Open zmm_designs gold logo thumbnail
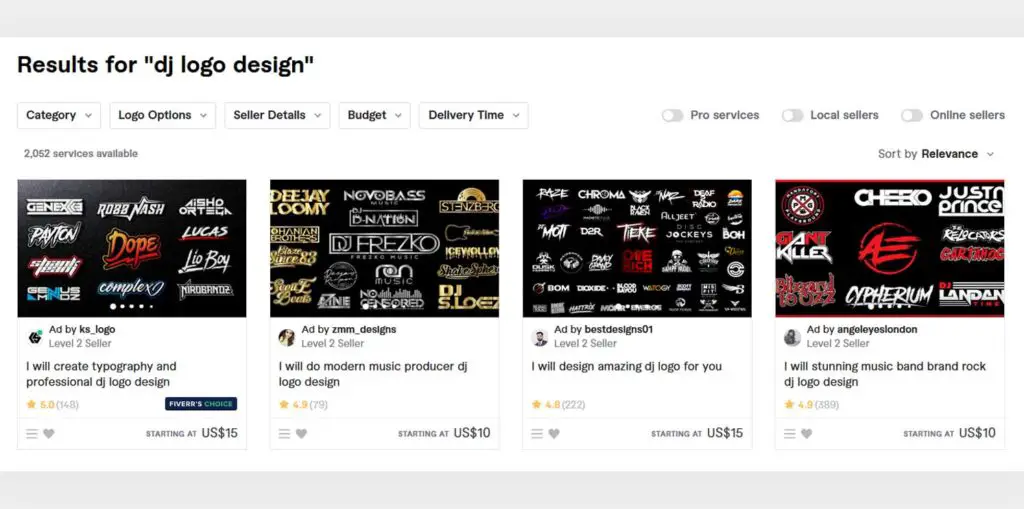The height and width of the screenshot is (509, 1024). tap(385, 248)
